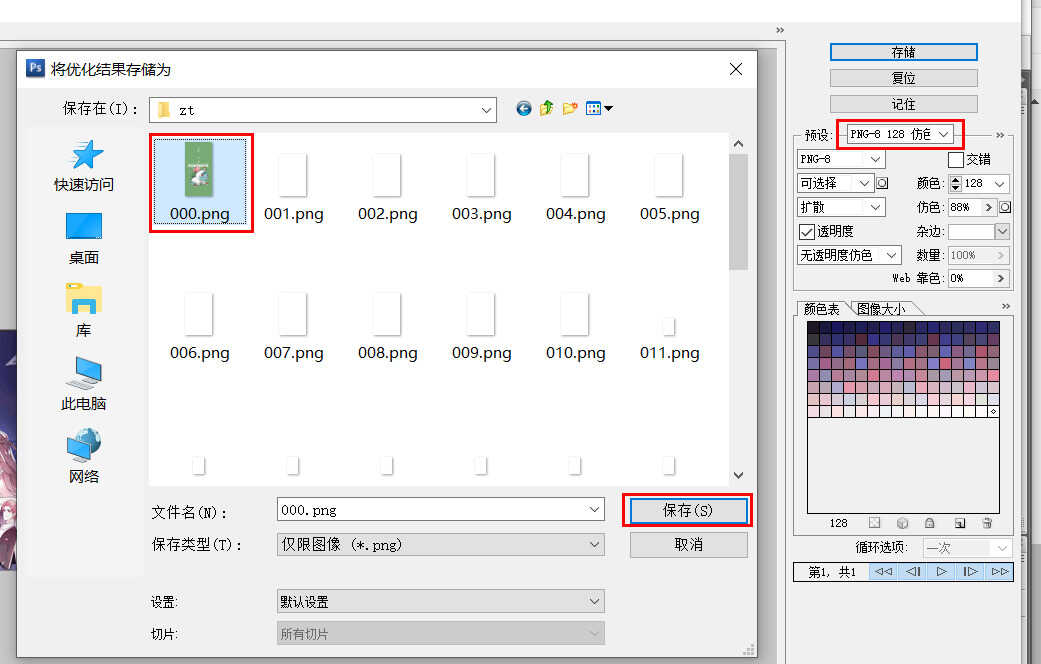This screenshot has width=1041, height=664.
Task: Select the last white color swatch
Action: pyautogui.click(x=993, y=412)
